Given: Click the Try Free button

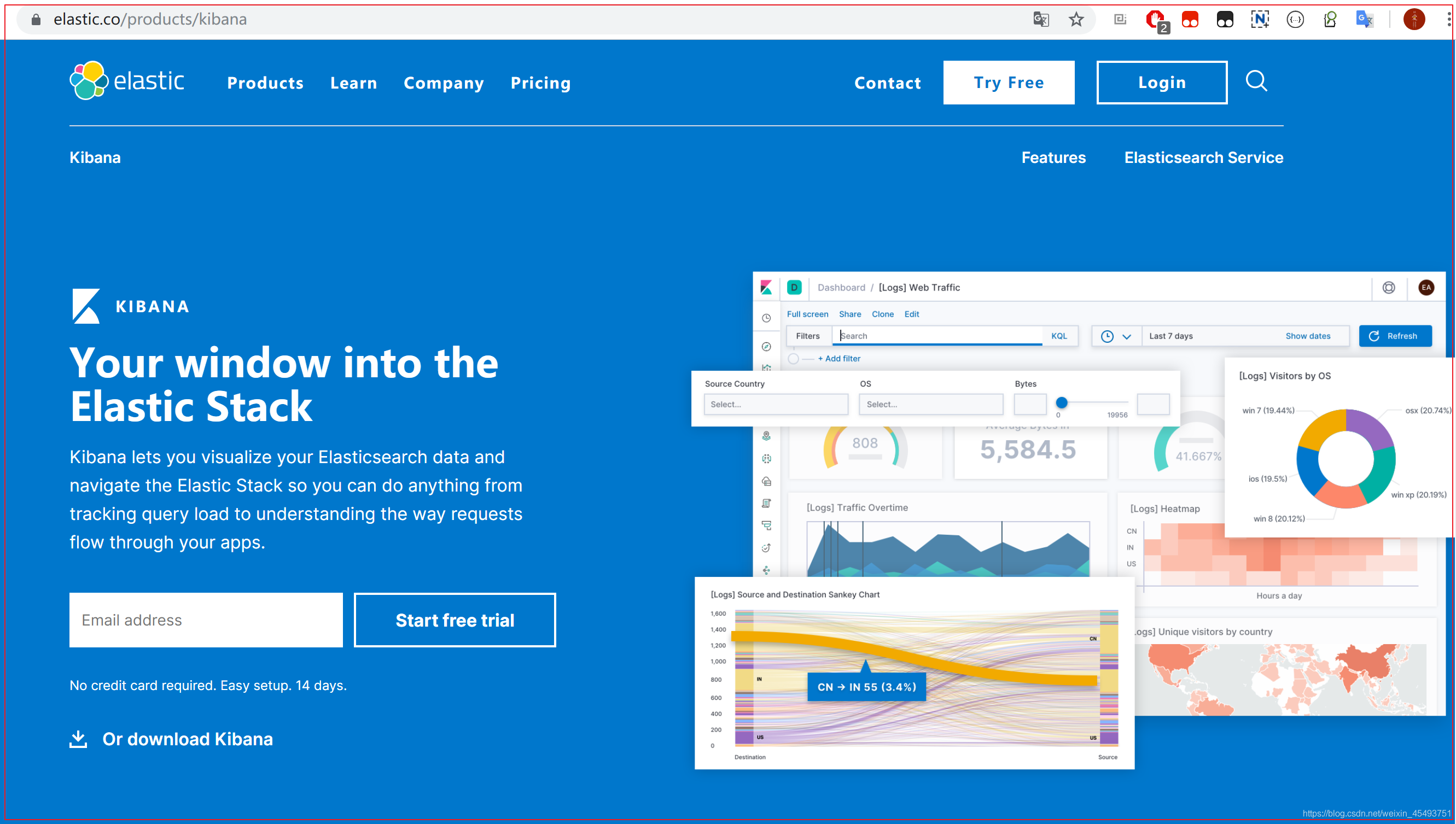Looking at the screenshot, I should coord(1008,83).
